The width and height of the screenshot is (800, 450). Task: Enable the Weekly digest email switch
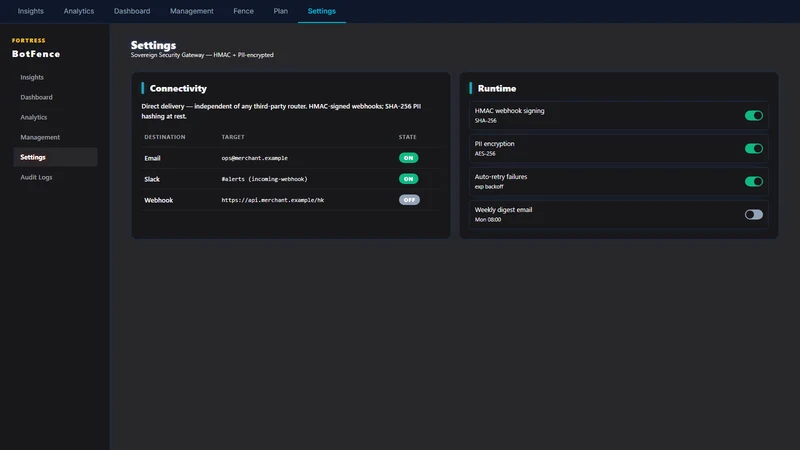coord(754,214)
